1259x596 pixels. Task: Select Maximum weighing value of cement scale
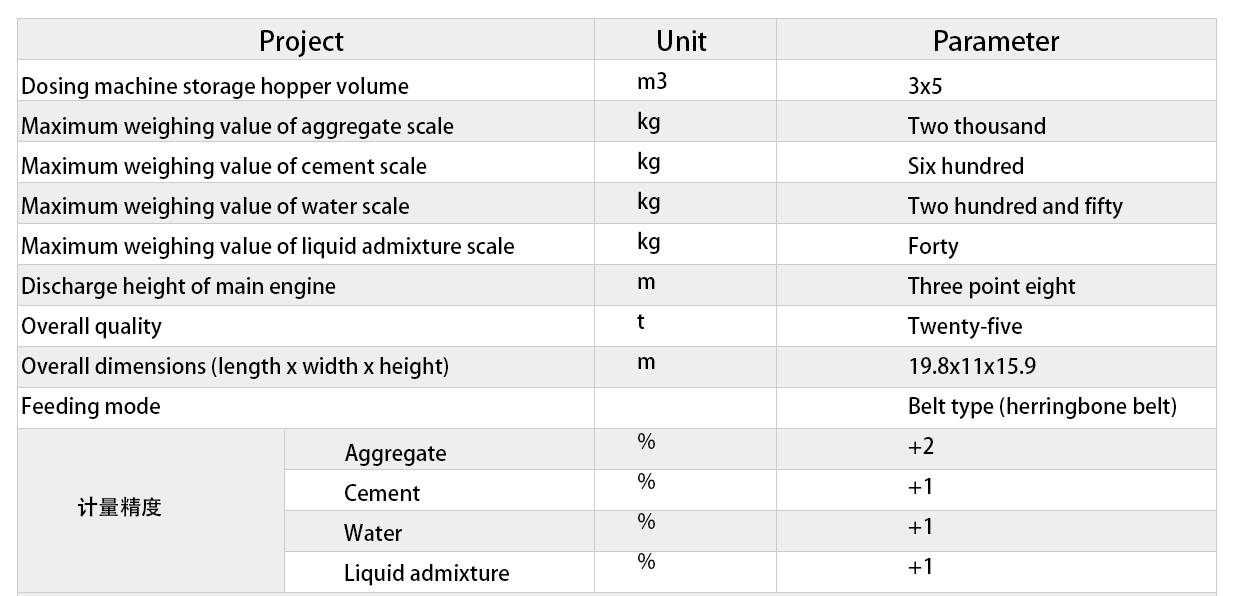tap(224, 166)
